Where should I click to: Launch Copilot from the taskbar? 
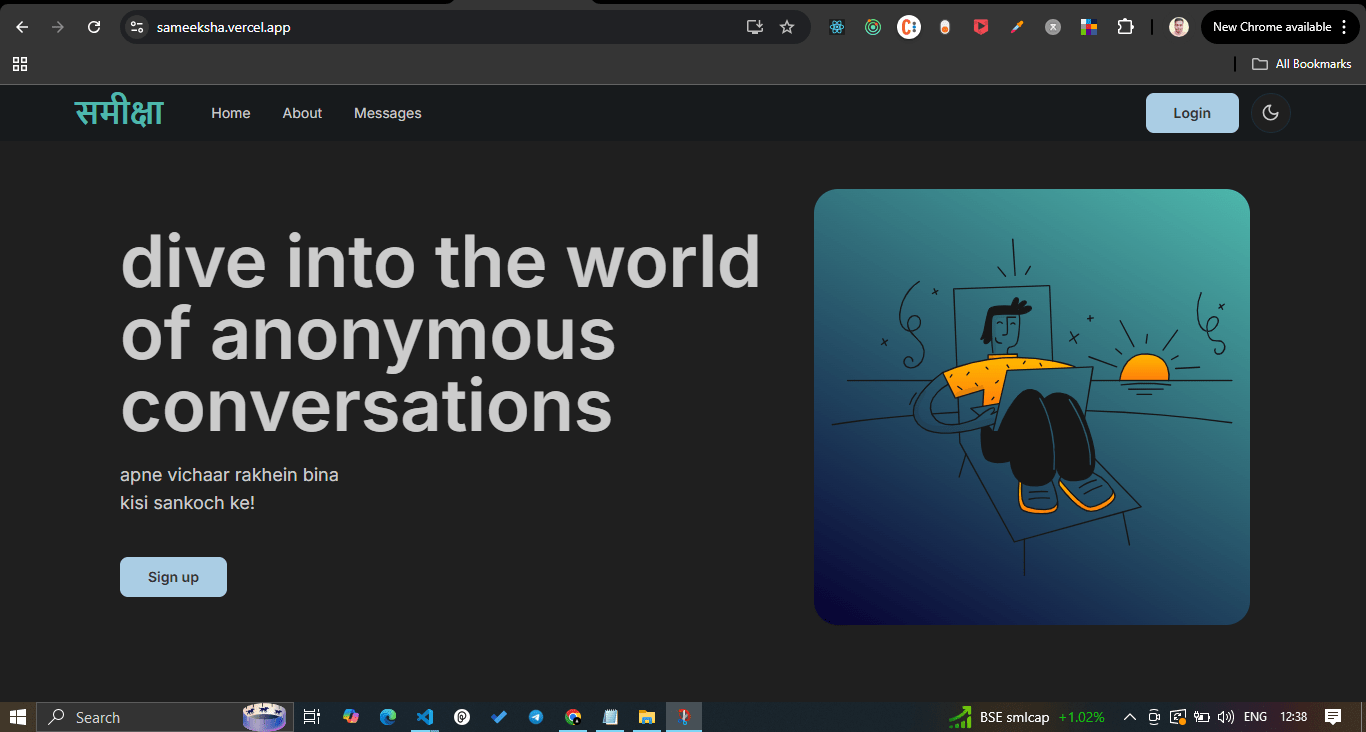351,717
